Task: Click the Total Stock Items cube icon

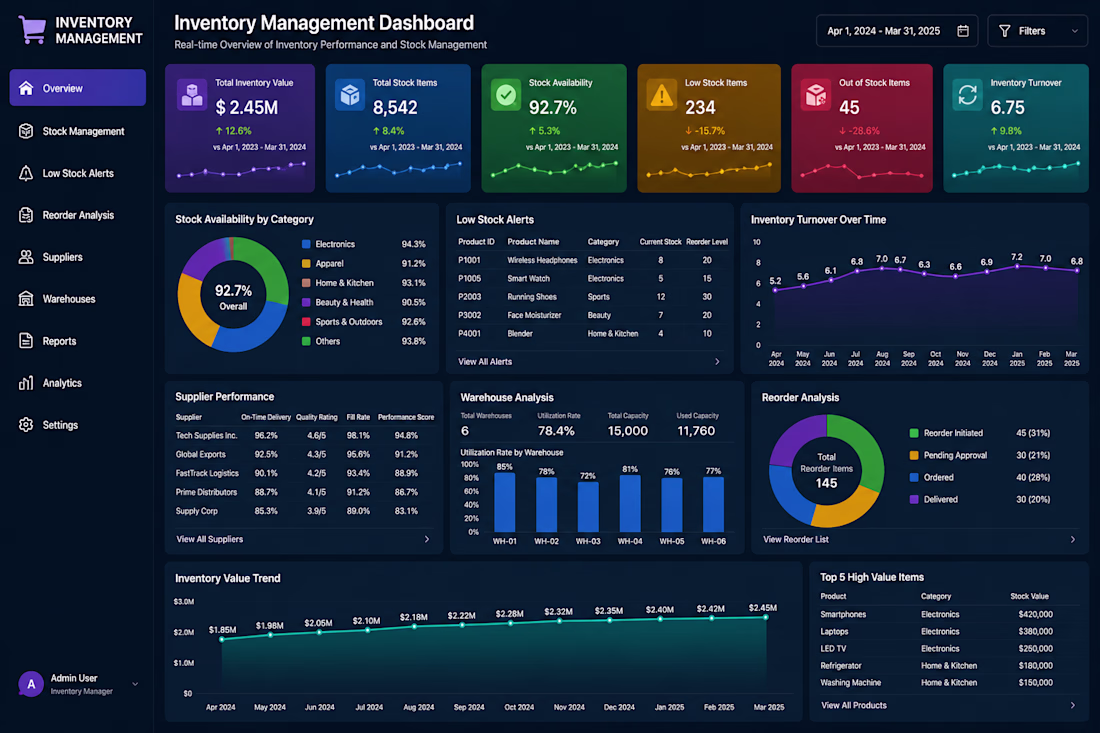Action: click(349, 95)
